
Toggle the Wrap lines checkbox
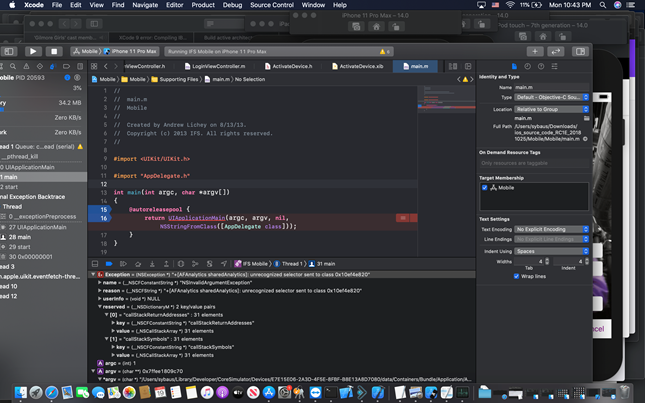click(x=516, y=276)
